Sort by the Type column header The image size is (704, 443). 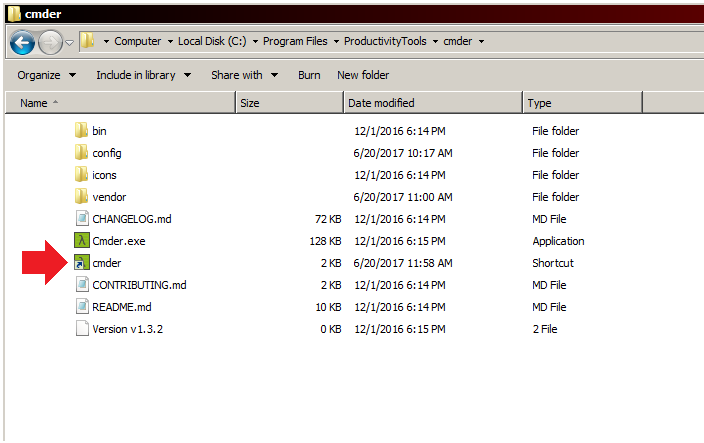point(583,103)
